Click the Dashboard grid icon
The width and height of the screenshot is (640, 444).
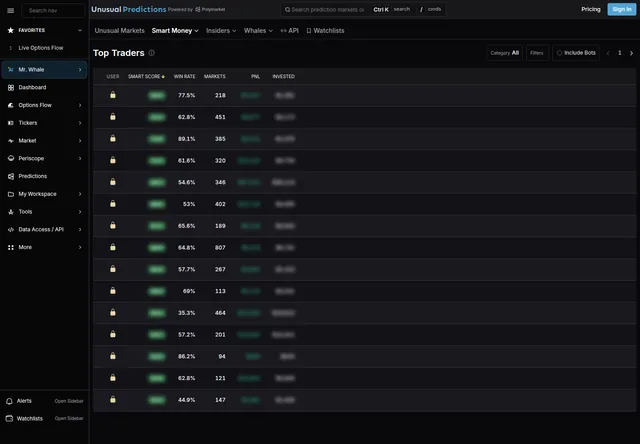[x=11, y=87]
